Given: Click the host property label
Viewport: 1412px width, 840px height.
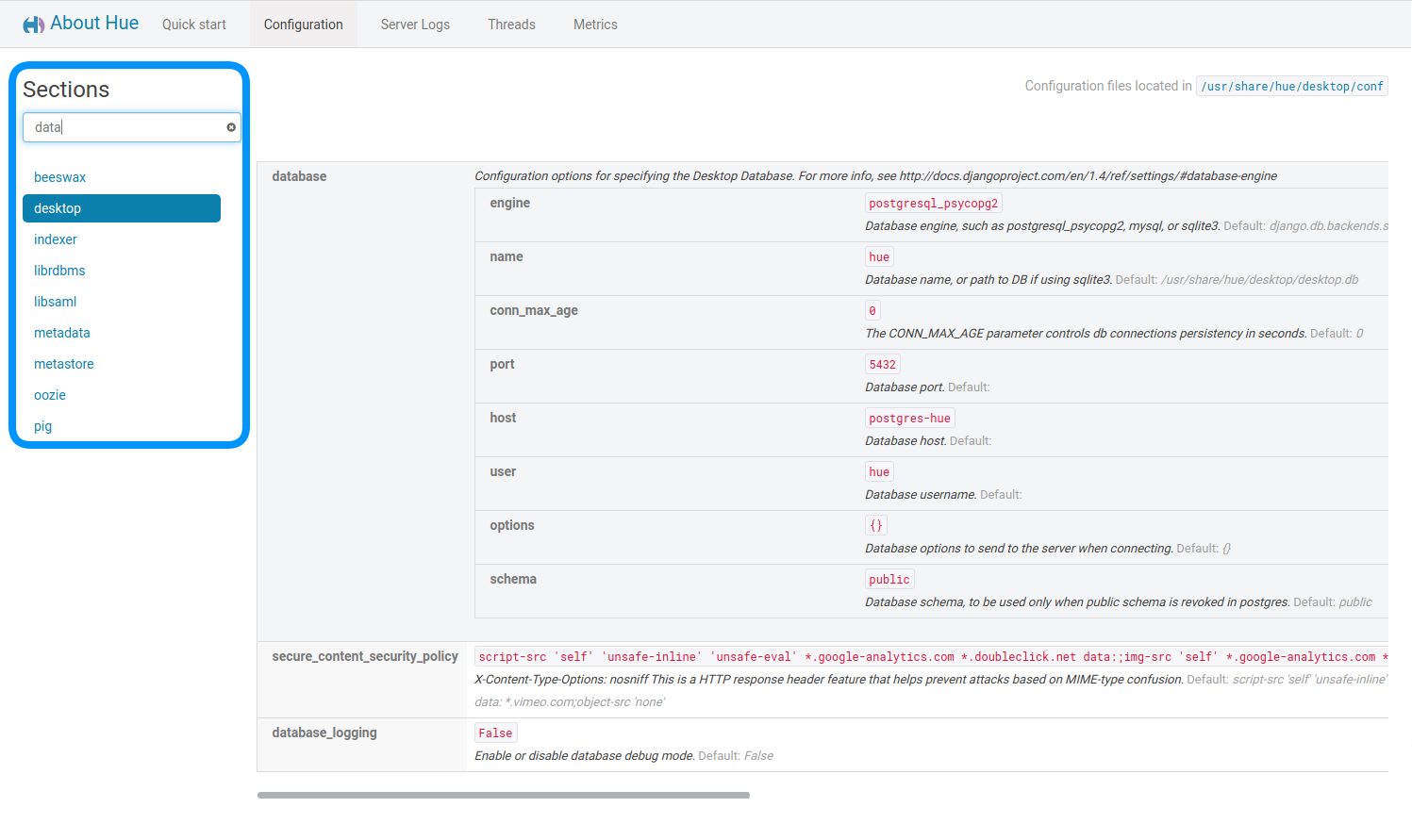Looking at the screenshot, I should point(503,418).
